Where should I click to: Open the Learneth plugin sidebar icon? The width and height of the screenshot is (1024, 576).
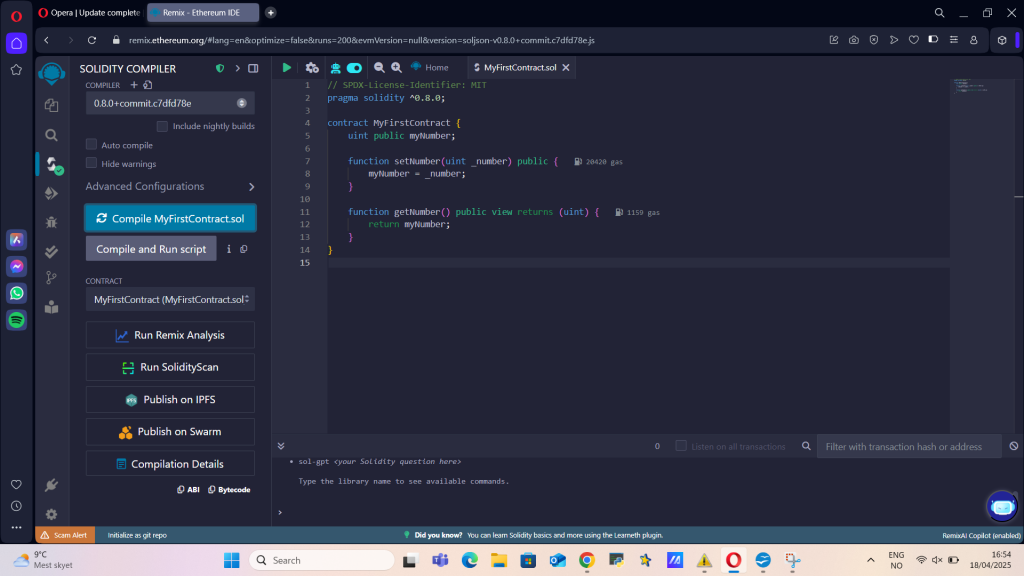click(52, 307)
